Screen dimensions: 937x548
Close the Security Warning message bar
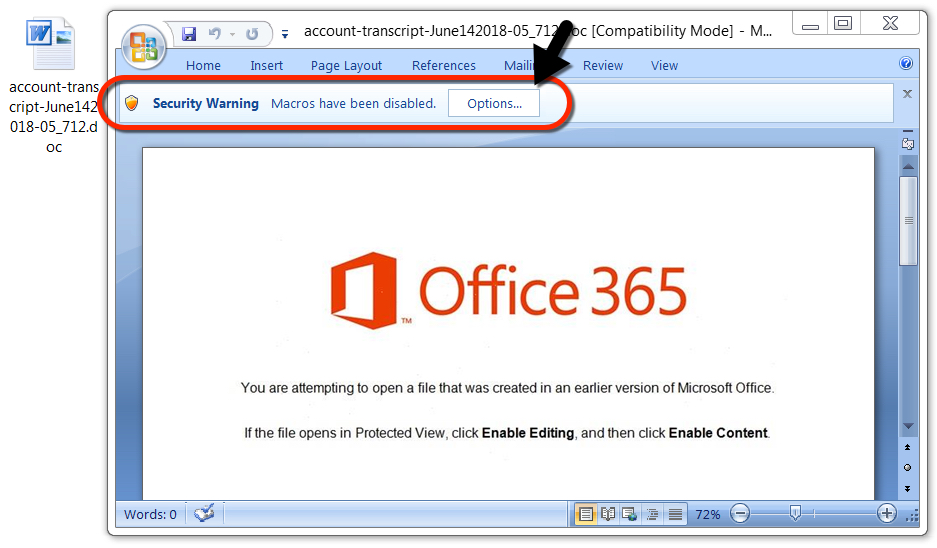(907, 94)
